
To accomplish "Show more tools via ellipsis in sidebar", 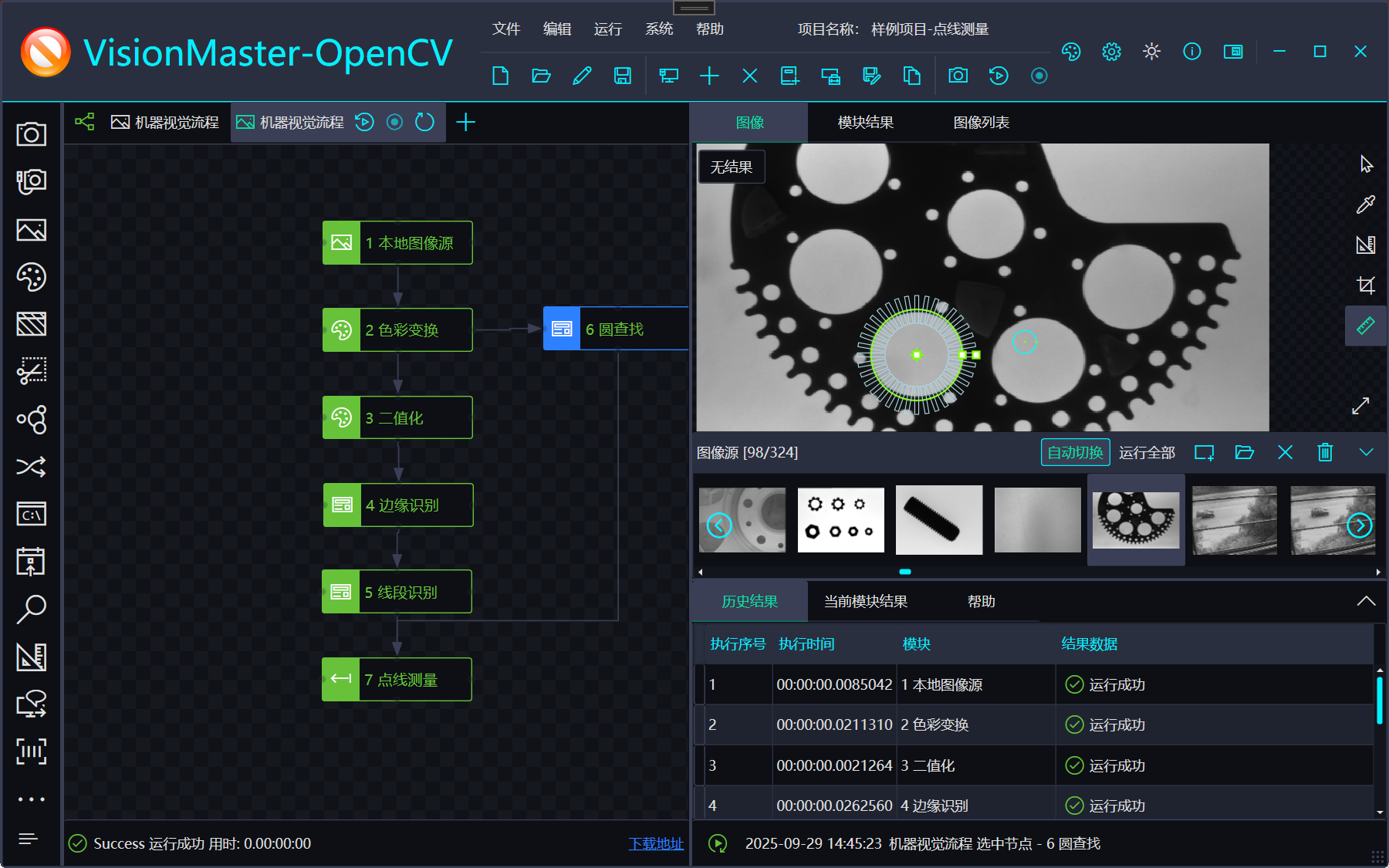I will pyautogui.click(x=32, y=799).
